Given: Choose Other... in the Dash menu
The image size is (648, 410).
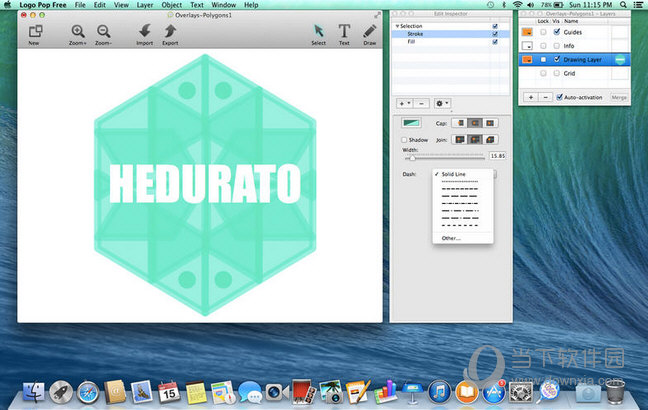Looking at the screenshot, I should [x=463, y=238].
